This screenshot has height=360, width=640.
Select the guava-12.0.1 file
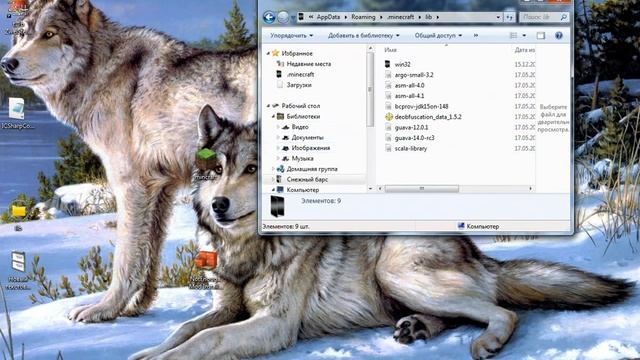pyautogui.click(x=411, y=127)
